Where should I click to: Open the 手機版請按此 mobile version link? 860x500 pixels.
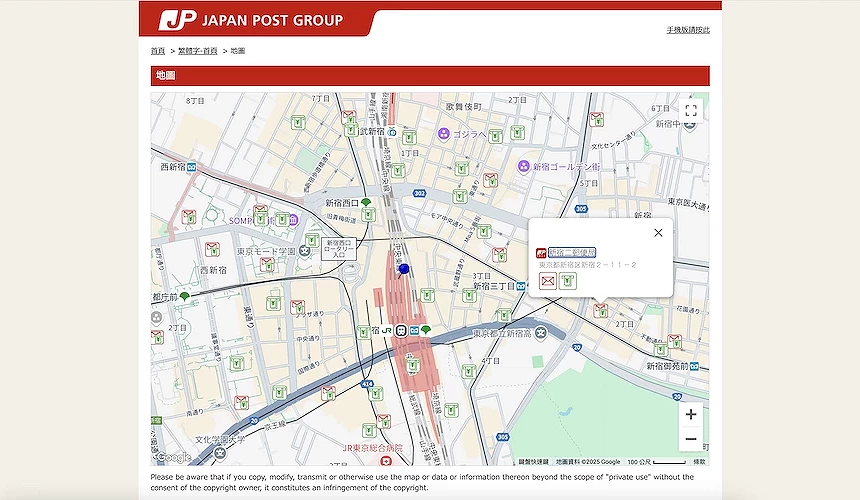coord(688,30)
